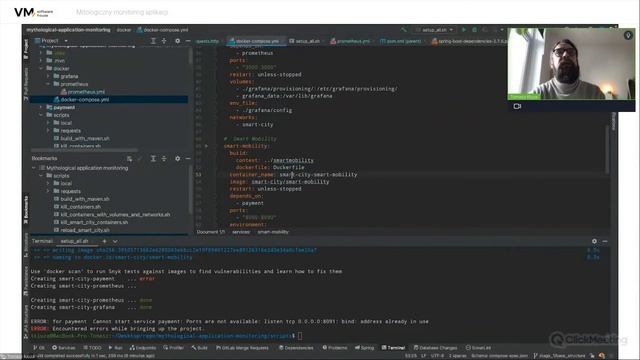The width and height of the screenshot is (640, 360).
Task: Open the Pull Requests vertical sidebar tab
Action: pos(26,84)
